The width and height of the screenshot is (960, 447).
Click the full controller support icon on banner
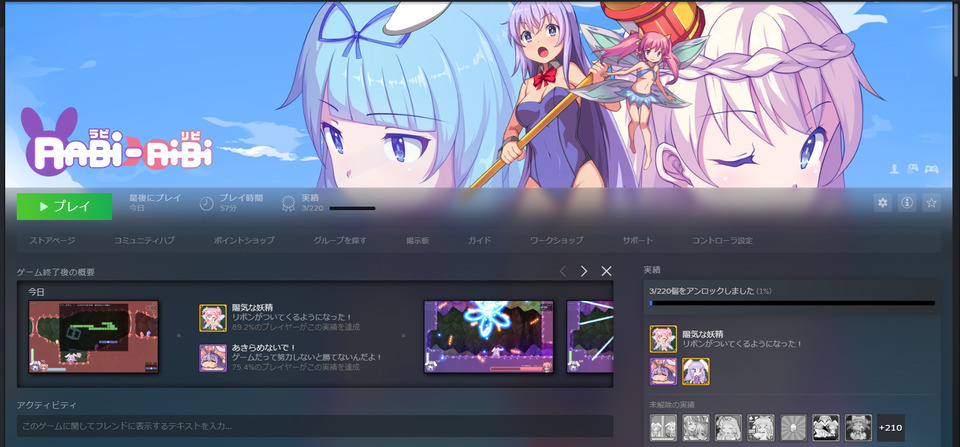pos(931,168)
